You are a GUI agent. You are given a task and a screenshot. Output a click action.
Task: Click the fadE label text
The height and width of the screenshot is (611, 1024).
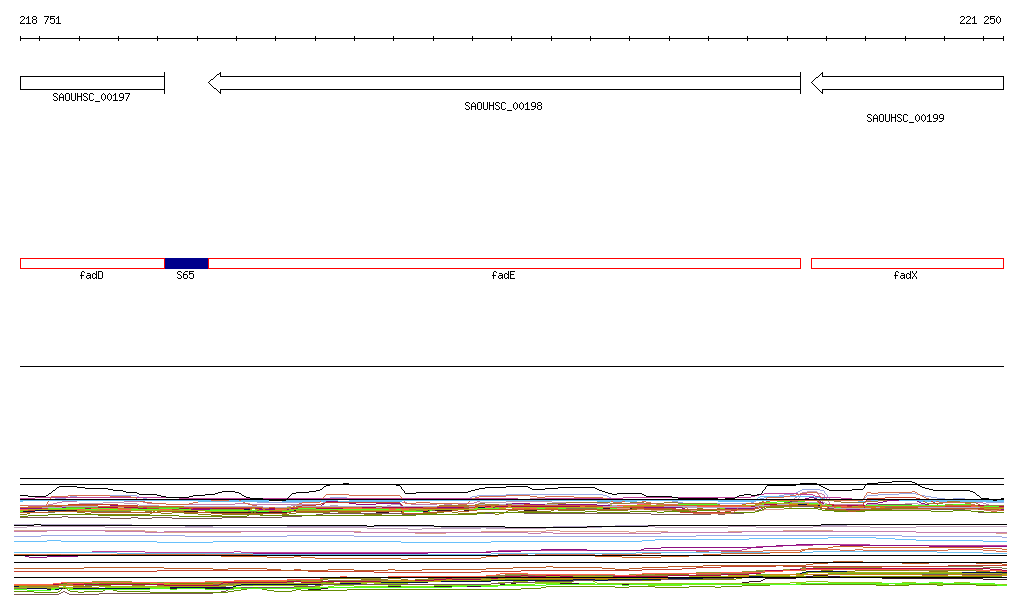503,275
